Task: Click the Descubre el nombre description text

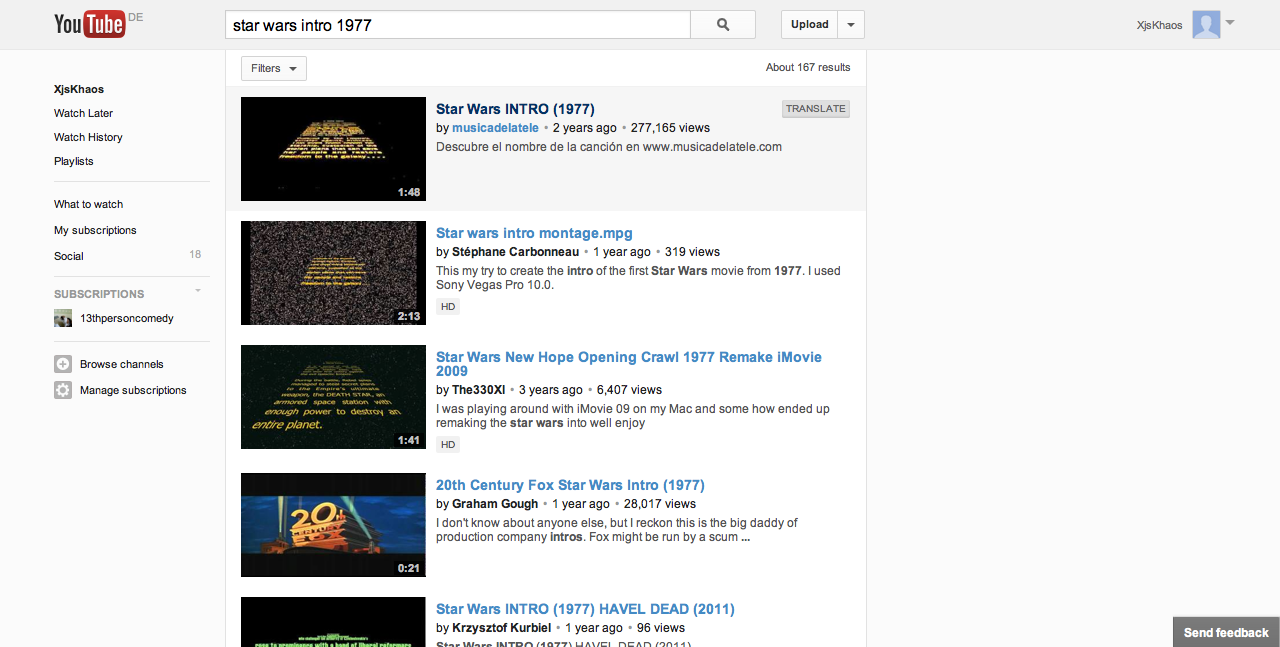Action: pyautogui.click(x=609, y=147)
